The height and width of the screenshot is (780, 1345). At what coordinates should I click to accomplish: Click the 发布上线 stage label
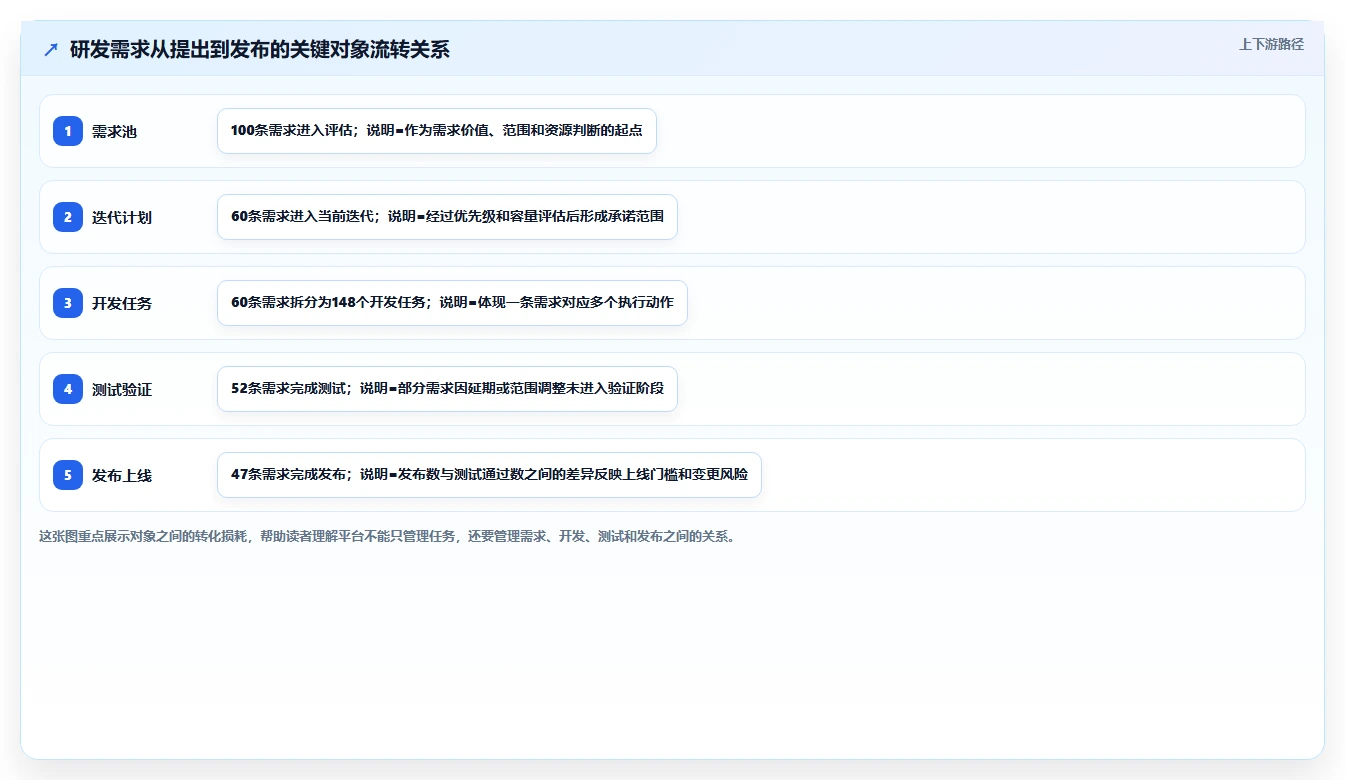122,475
